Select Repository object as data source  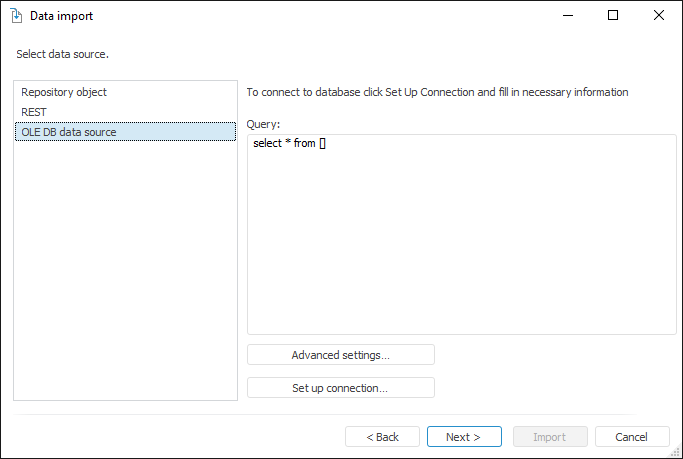tap(64, 92)
